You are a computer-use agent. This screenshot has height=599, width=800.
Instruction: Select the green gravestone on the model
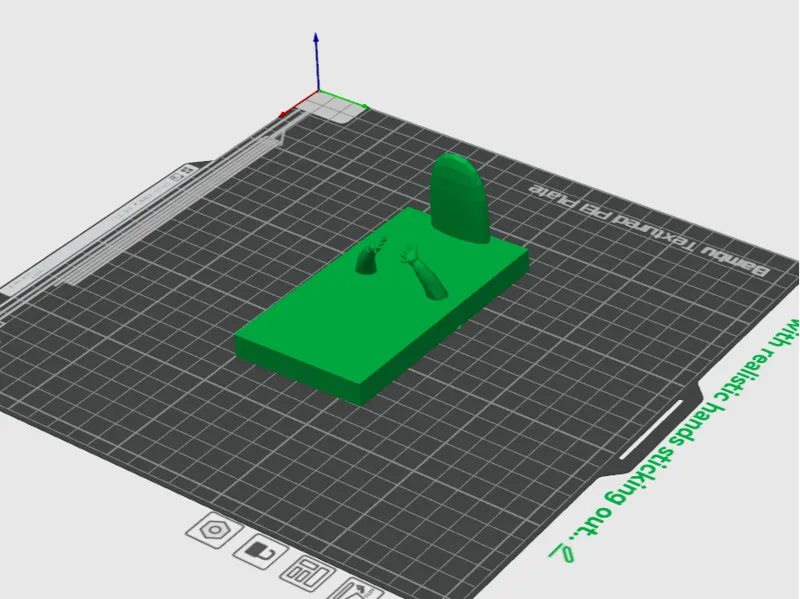(460, 198)
